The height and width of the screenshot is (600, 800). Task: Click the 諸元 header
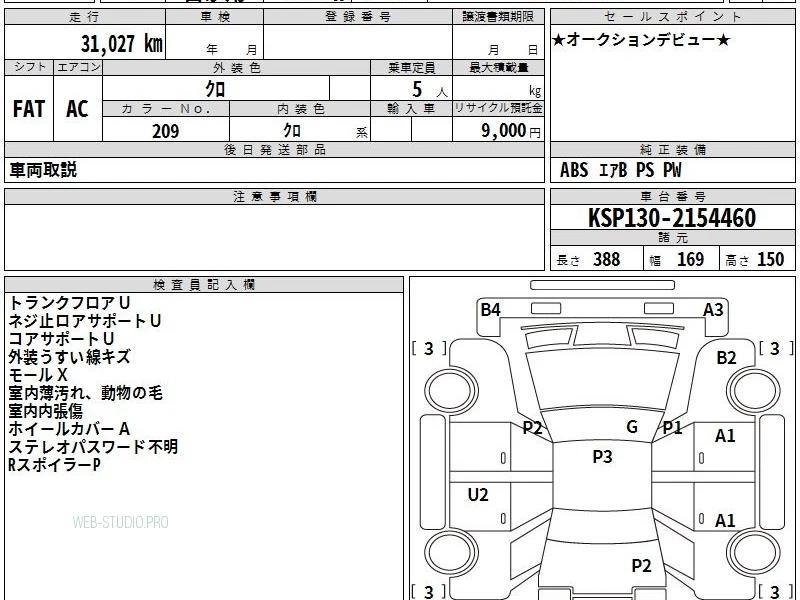[x=672, y=237]
